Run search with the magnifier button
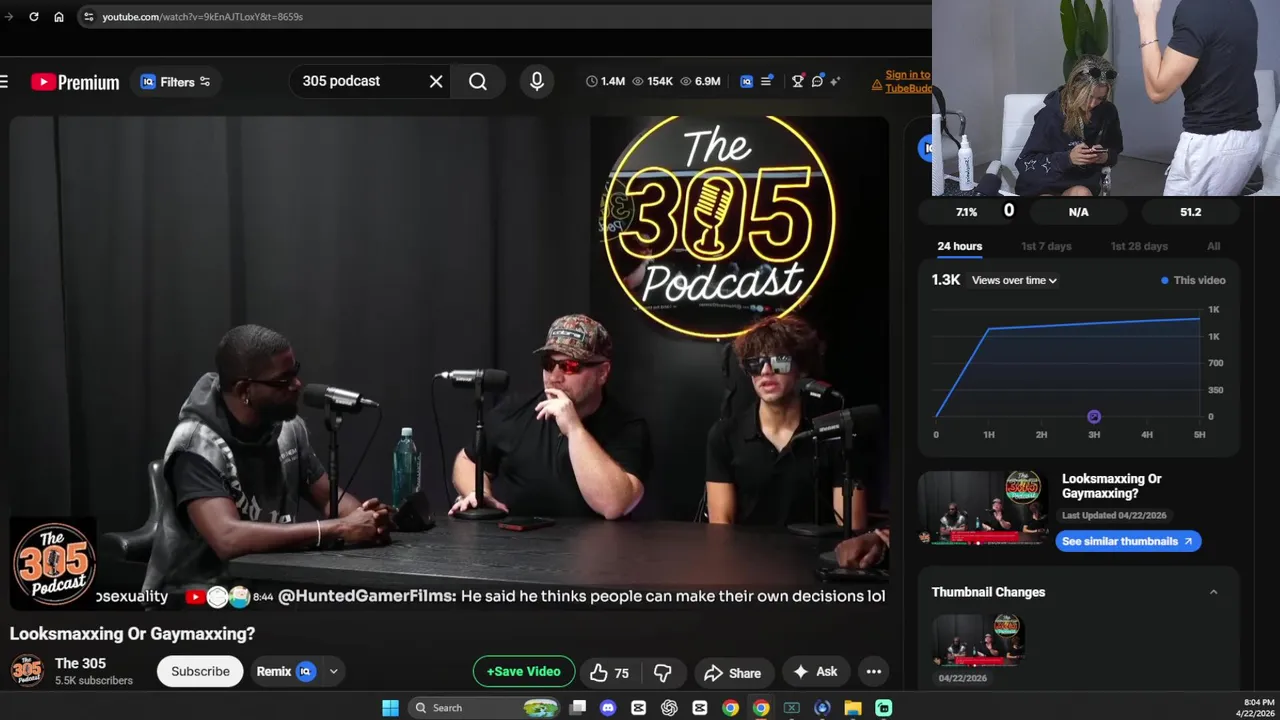This screenshot has width=1280, height=720. pyautogui.click(x=478, y=82)
